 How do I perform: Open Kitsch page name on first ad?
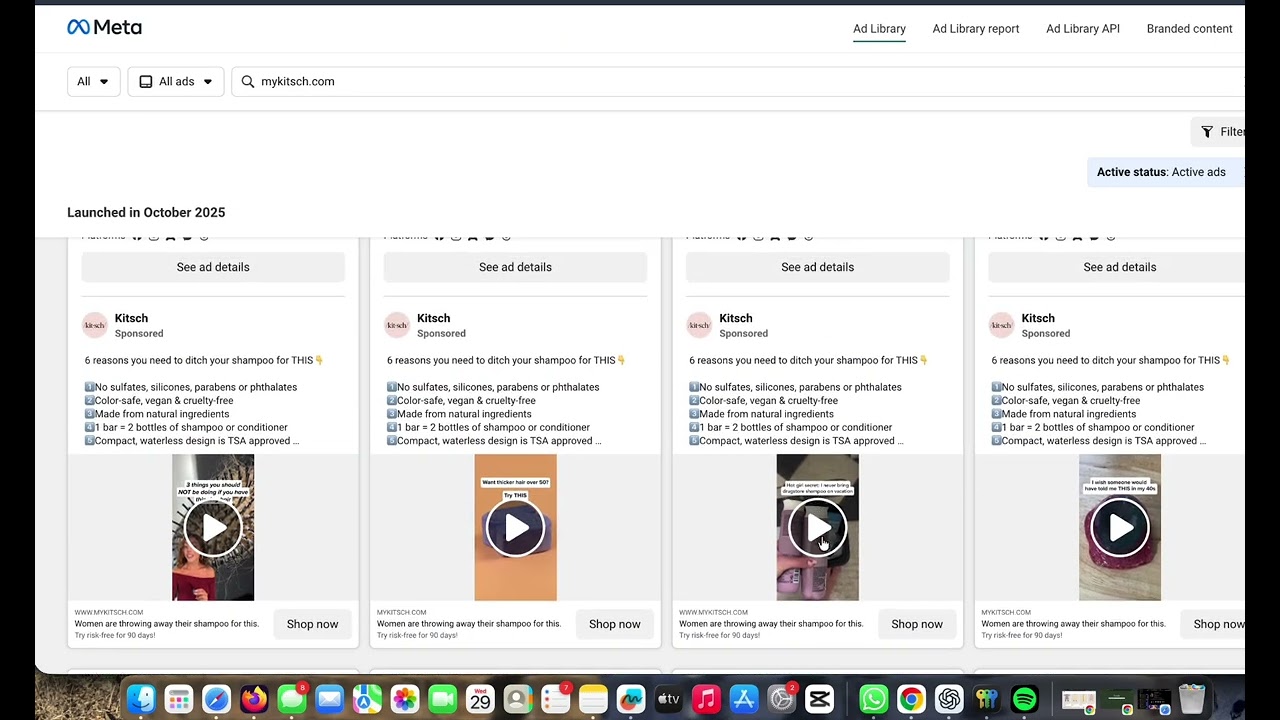point(131,318)
